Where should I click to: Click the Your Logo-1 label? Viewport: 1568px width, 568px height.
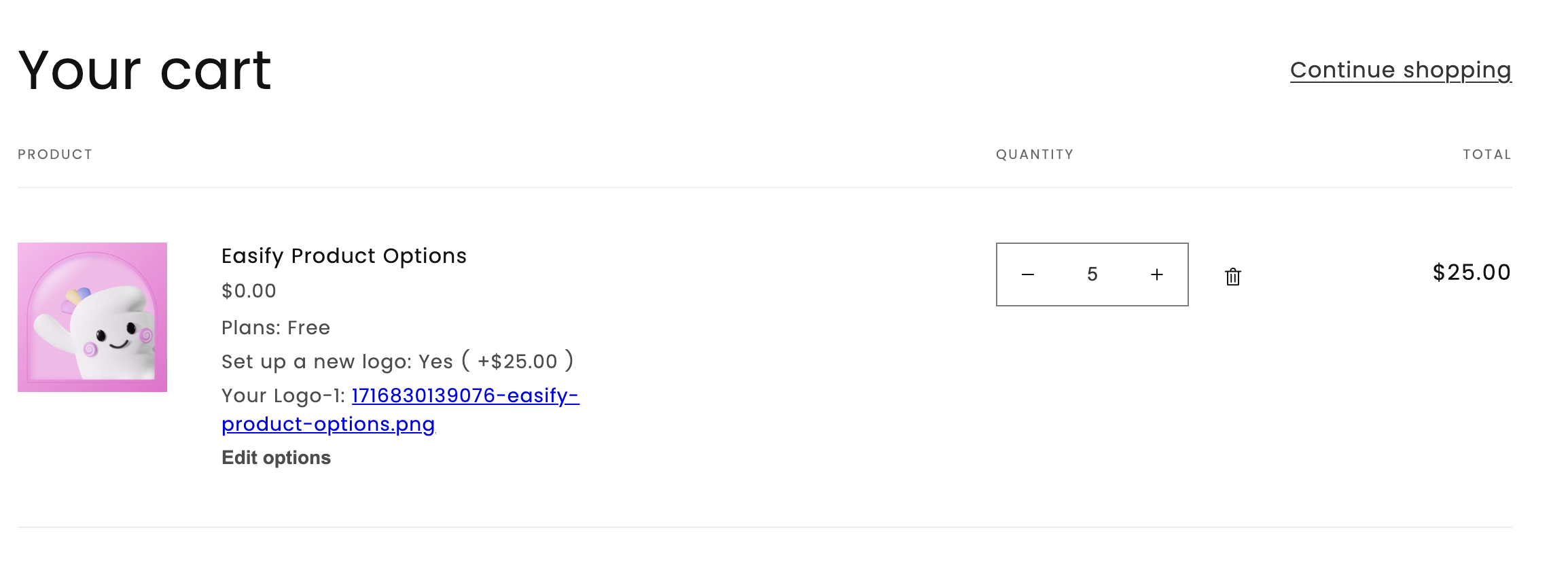(x=283, y=395)
